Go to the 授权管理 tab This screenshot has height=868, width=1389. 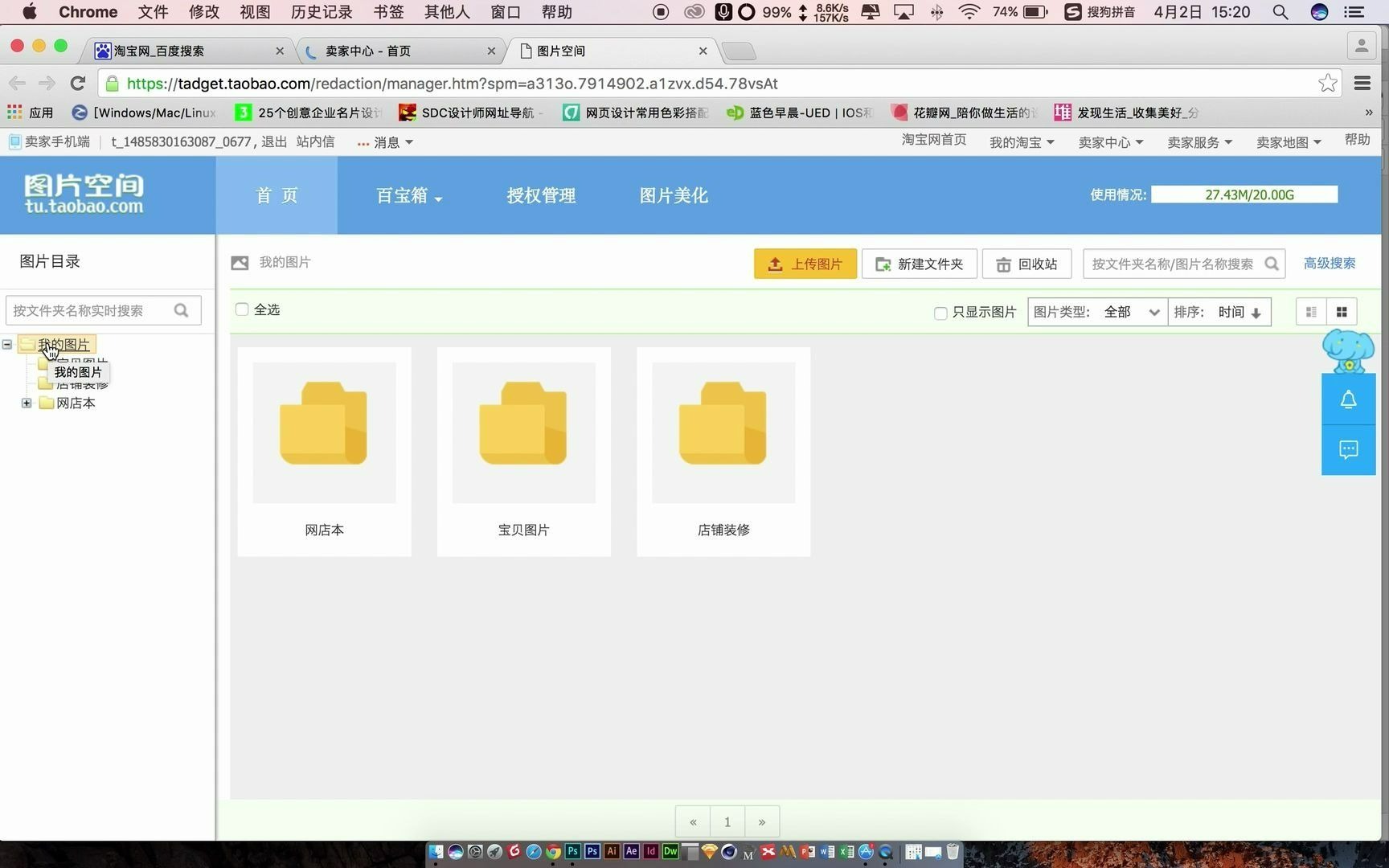point(541,195)
